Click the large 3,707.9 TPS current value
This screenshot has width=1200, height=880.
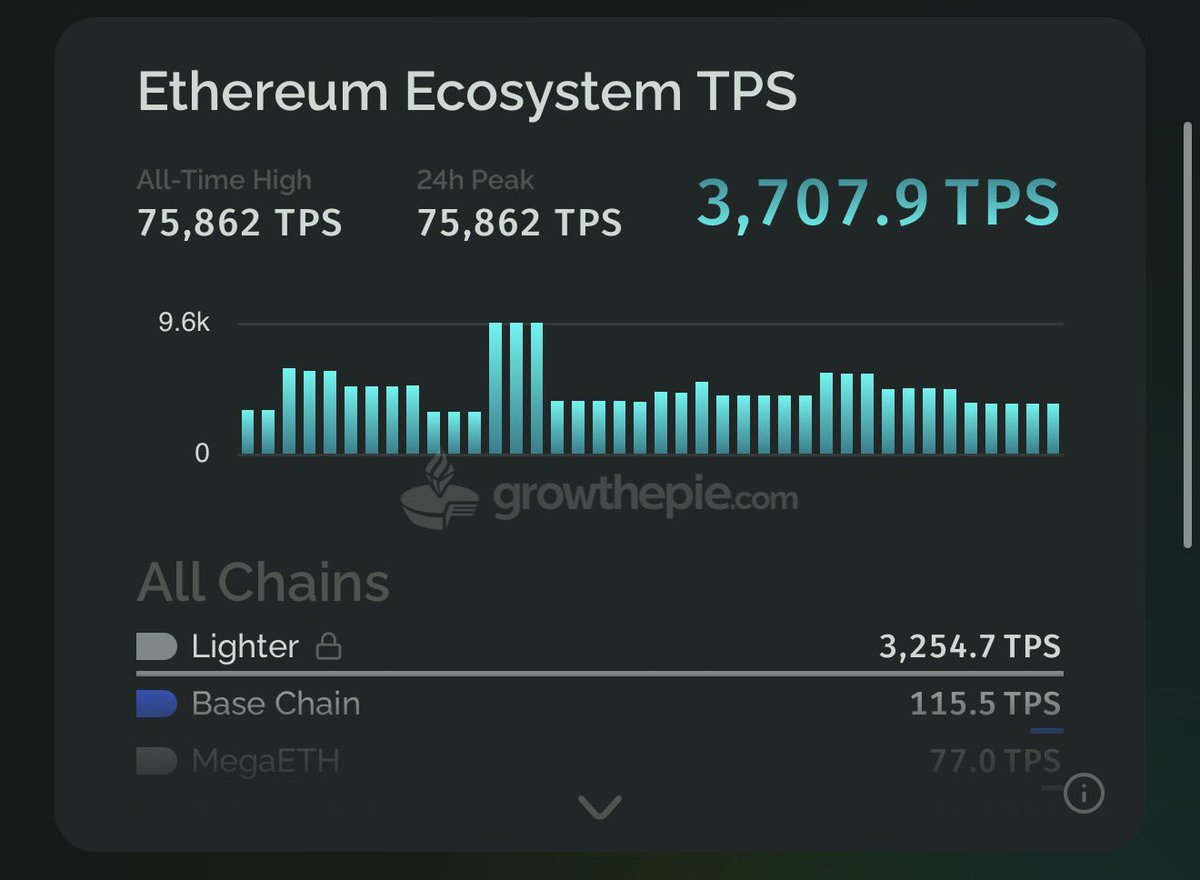point(877,202)
